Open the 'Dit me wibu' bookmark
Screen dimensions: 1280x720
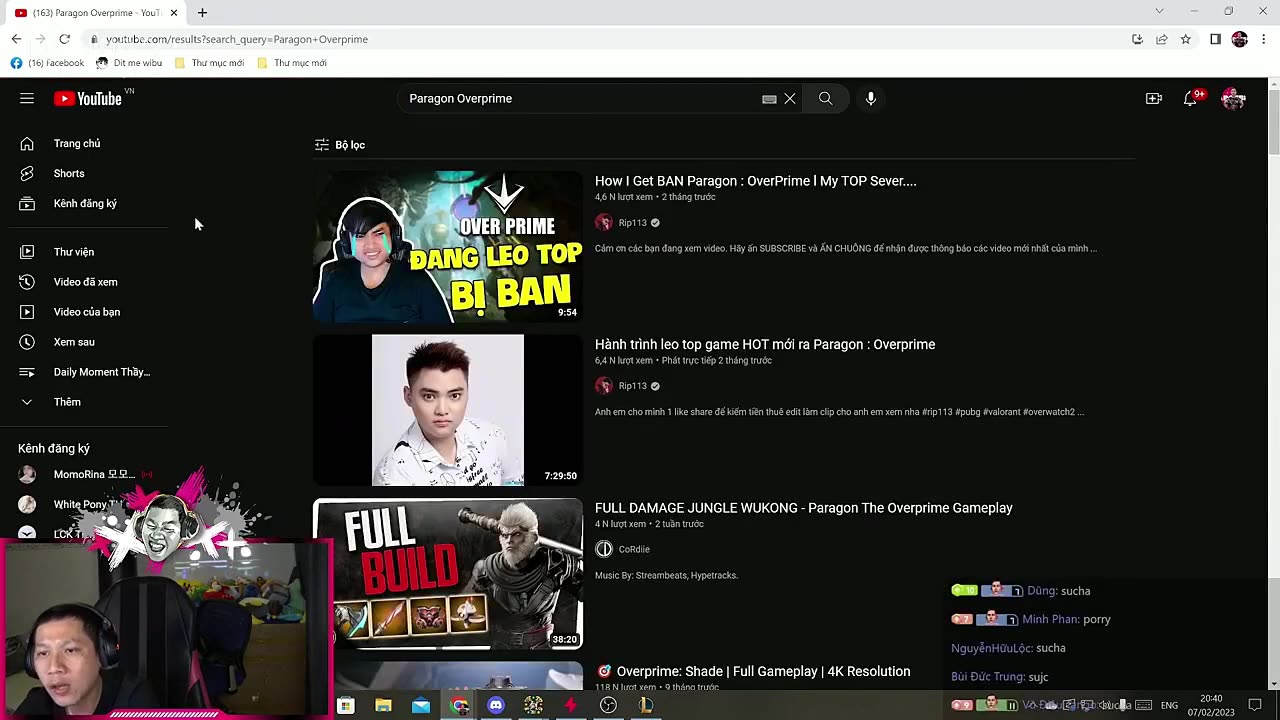(x=129, y=63)
